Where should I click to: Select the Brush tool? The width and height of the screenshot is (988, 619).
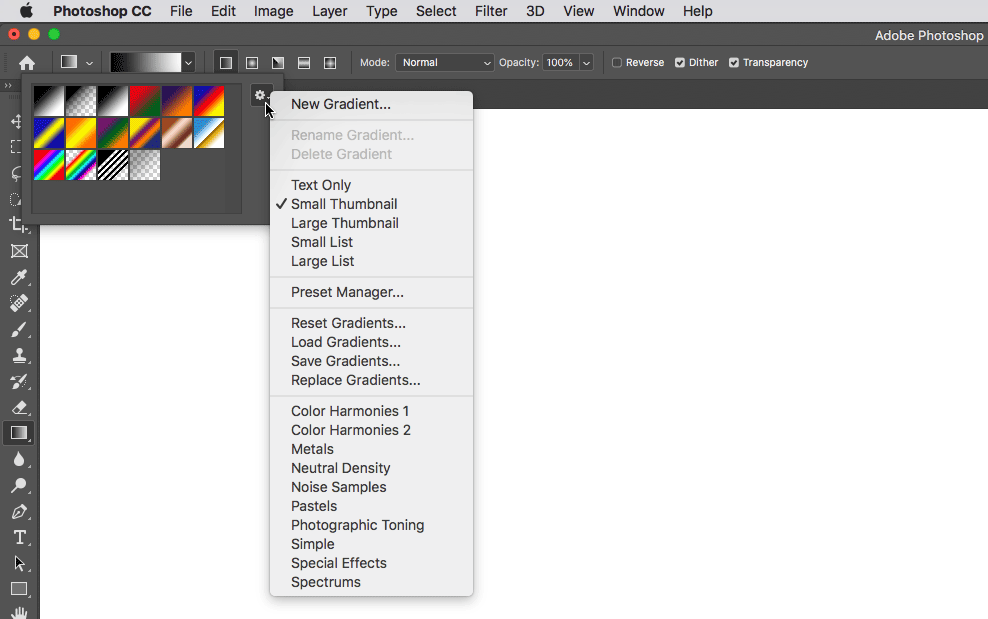click(20, 329)
